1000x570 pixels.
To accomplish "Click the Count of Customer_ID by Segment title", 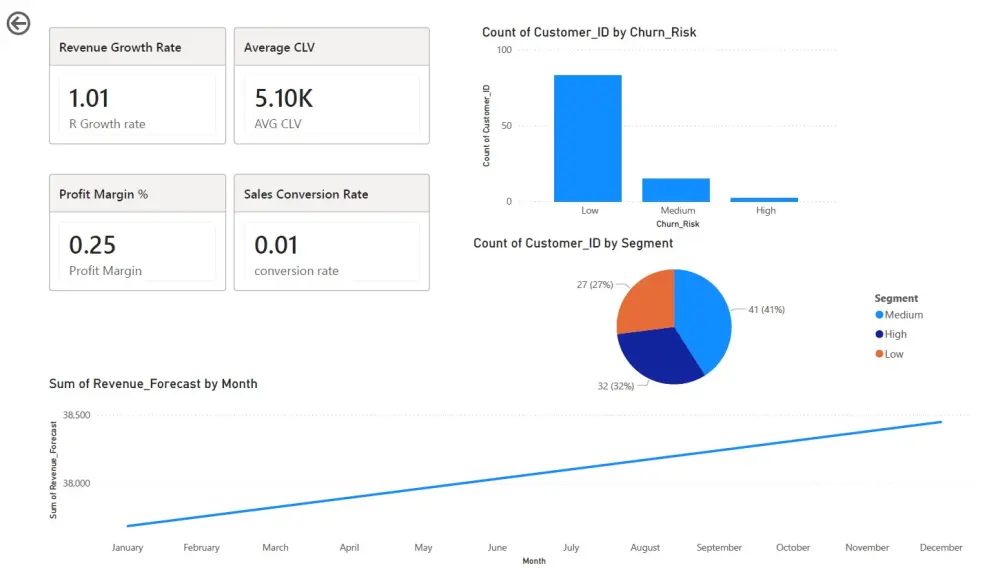I will click(573, 244).
